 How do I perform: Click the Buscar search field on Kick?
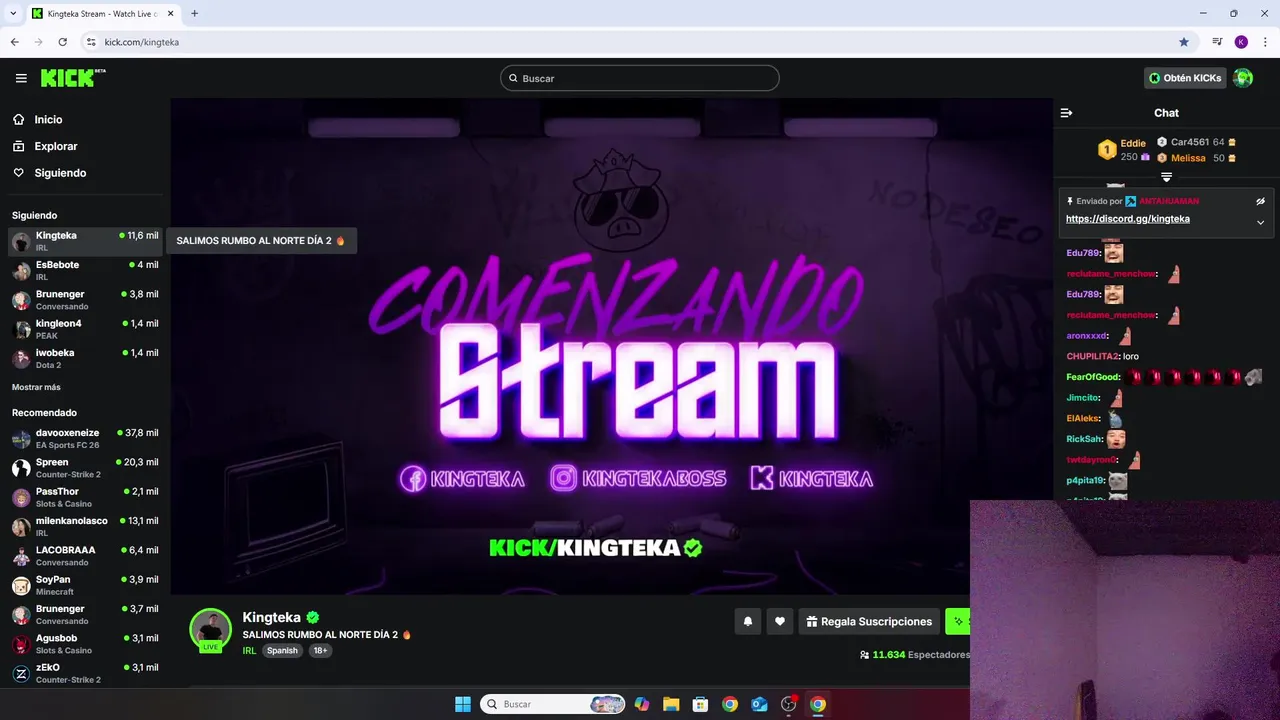(x=640, y=78)
